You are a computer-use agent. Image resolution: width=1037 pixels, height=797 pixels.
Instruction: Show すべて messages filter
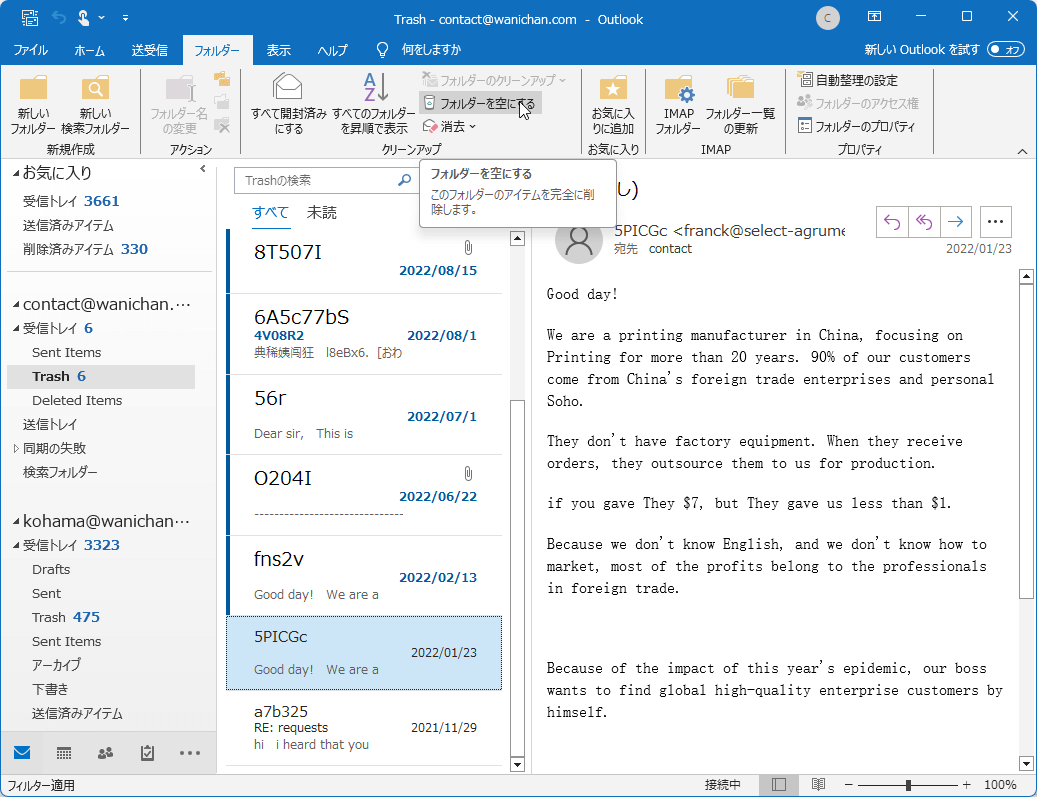point(270,212)
